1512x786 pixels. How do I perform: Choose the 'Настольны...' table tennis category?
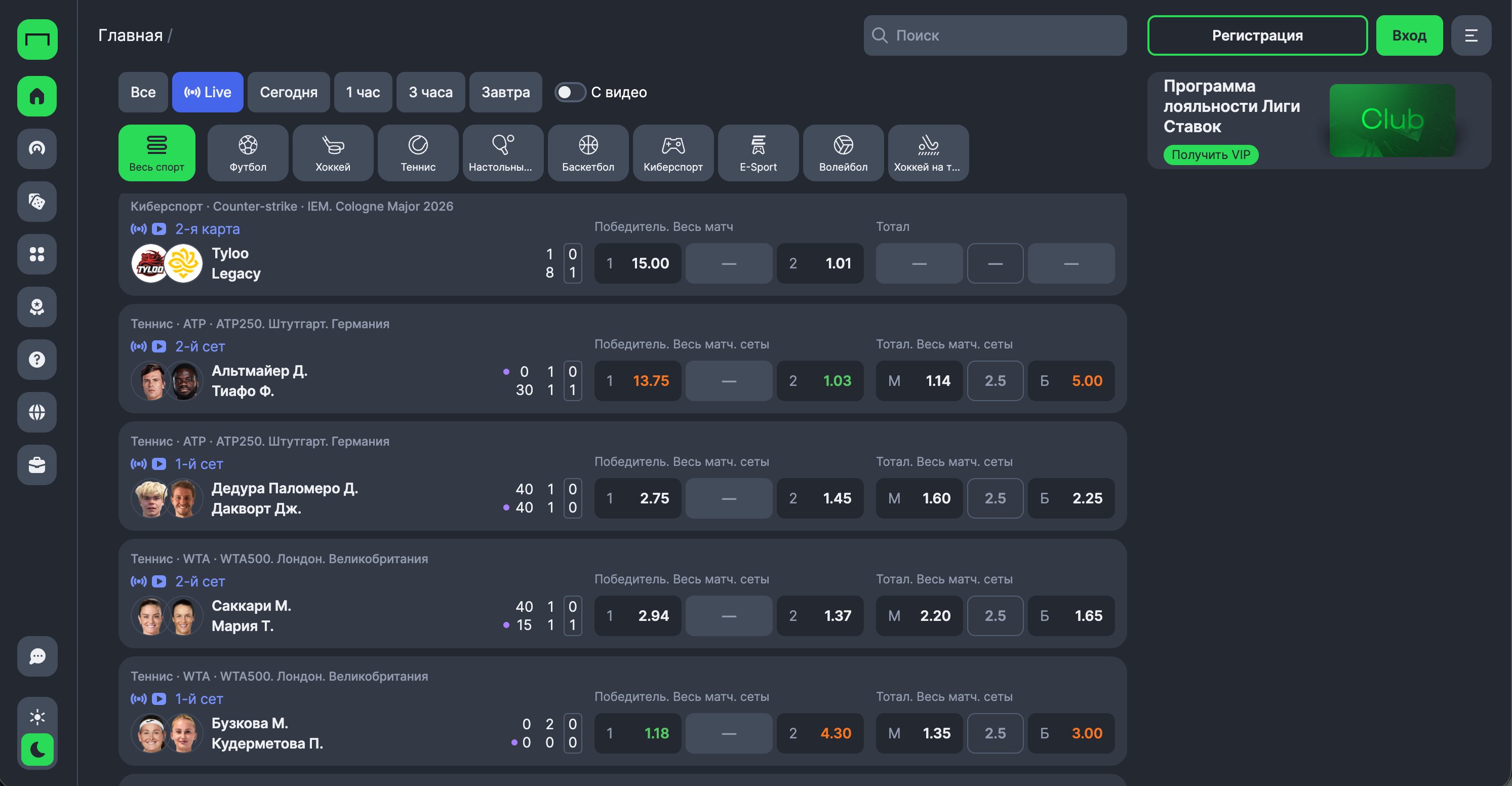point(503,152)
